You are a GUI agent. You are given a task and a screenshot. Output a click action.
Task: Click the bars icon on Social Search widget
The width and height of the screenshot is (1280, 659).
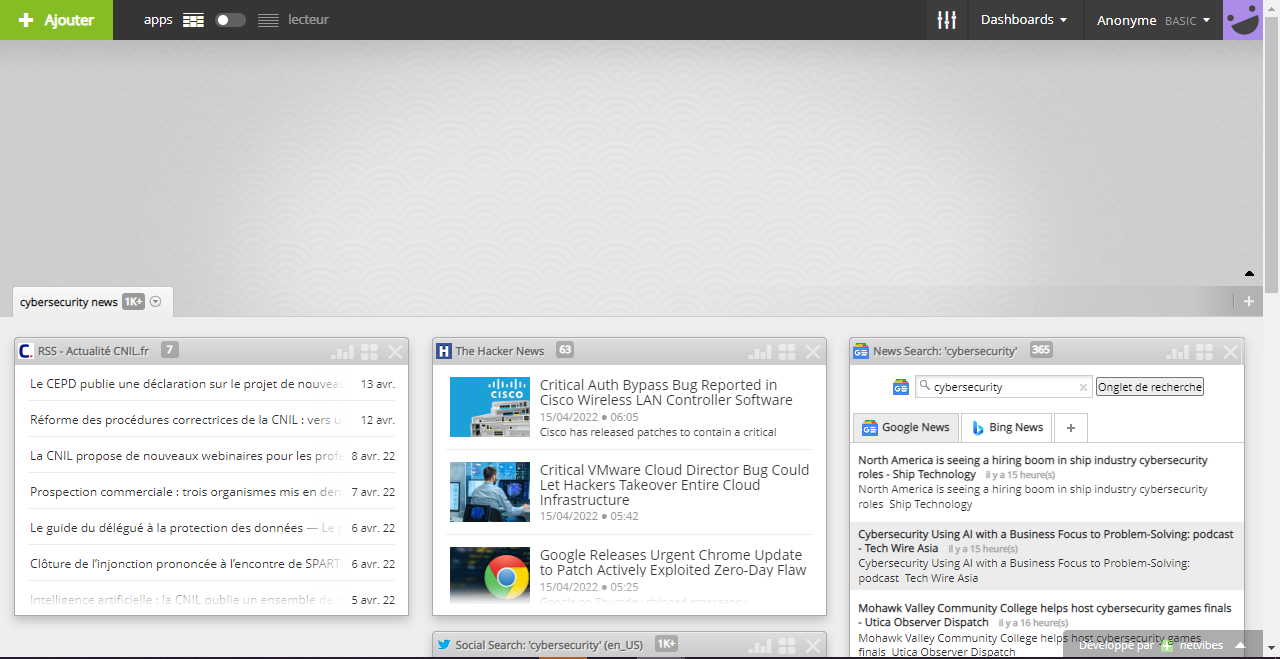coord(761,646)
